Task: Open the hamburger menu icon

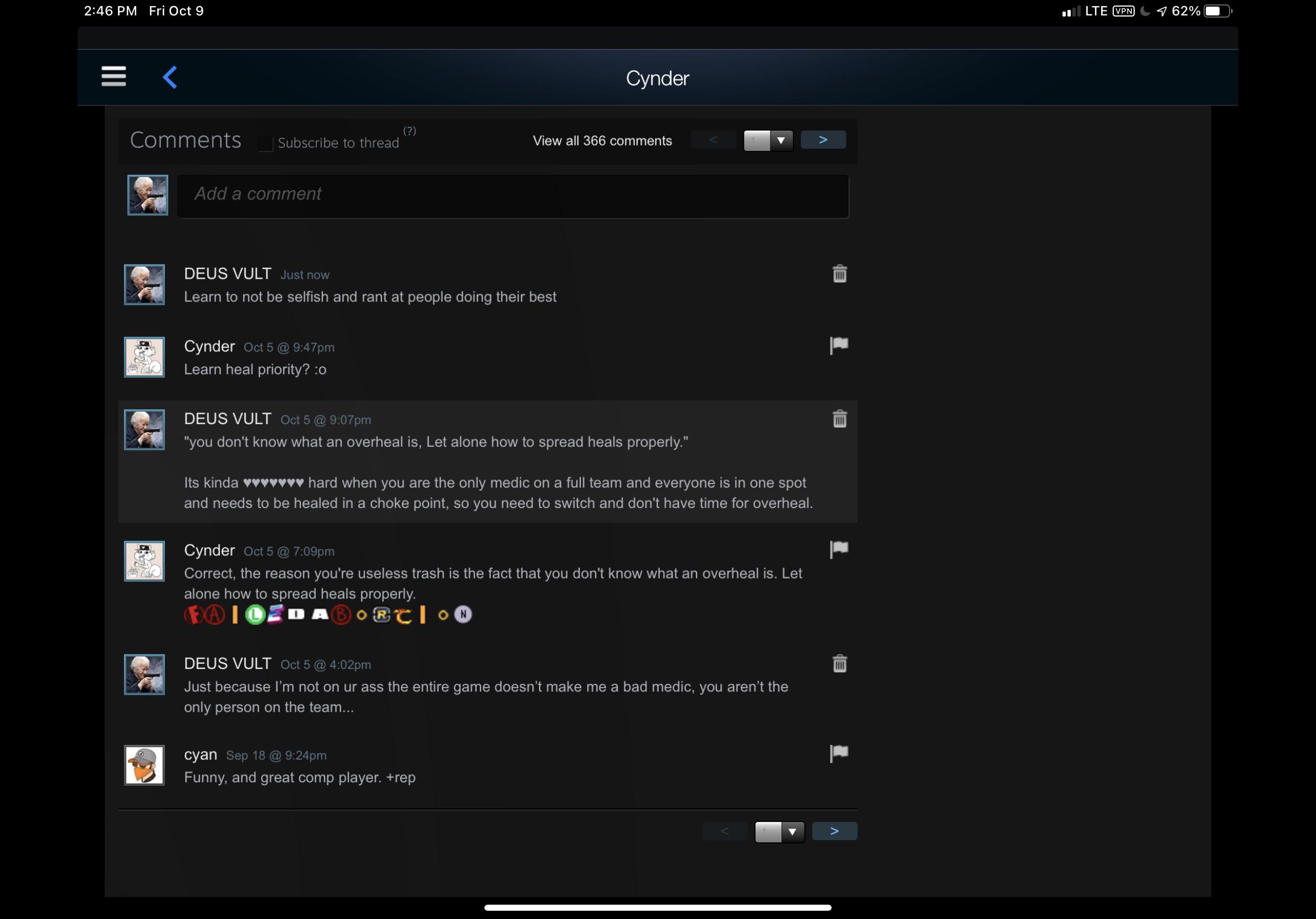Action: tap(114, 76)
